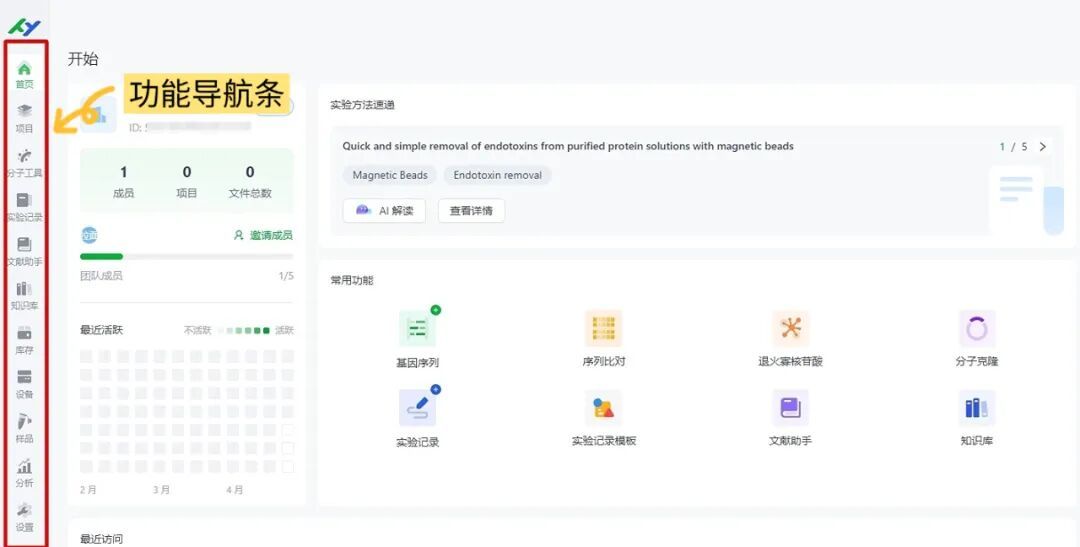Image resolution: width=1080 pixels, height=547 pixels.
Task: Open 实验记录模板 template icon
Action: [x=603, y=408]
